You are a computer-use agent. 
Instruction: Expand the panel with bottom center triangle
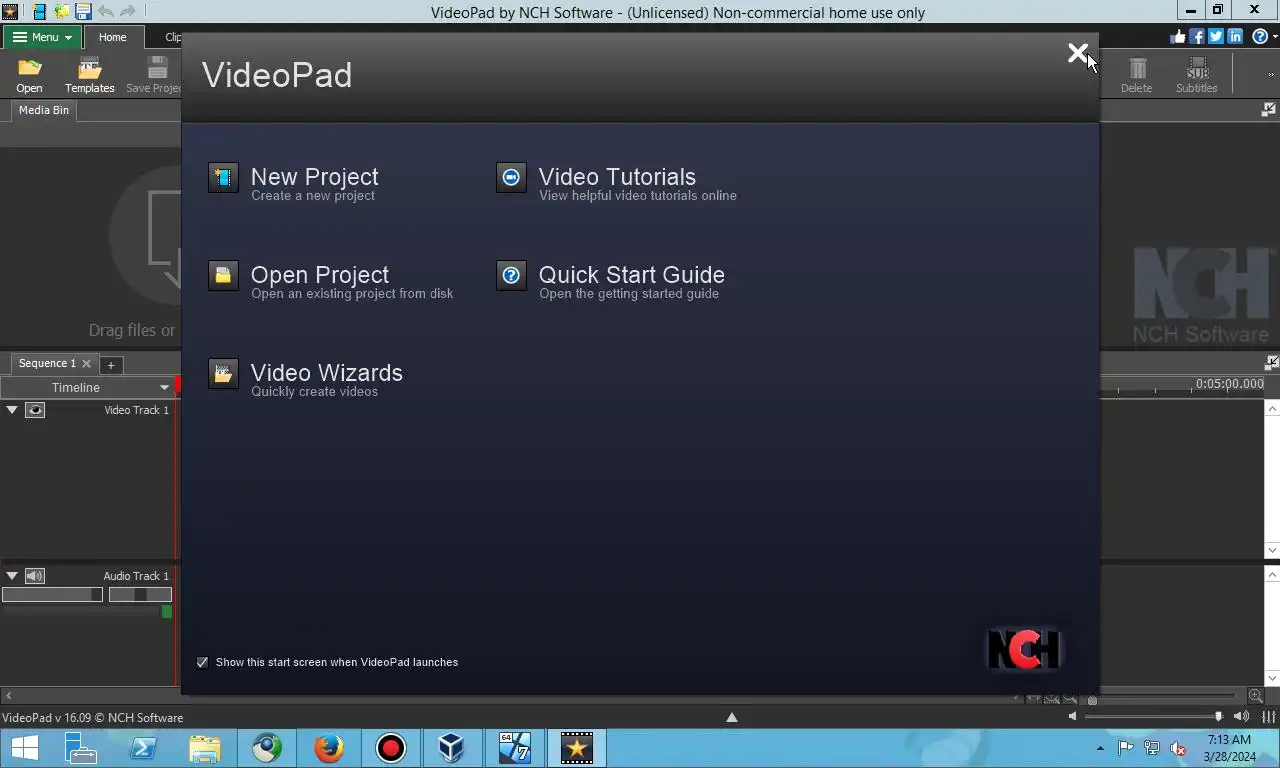732,717
